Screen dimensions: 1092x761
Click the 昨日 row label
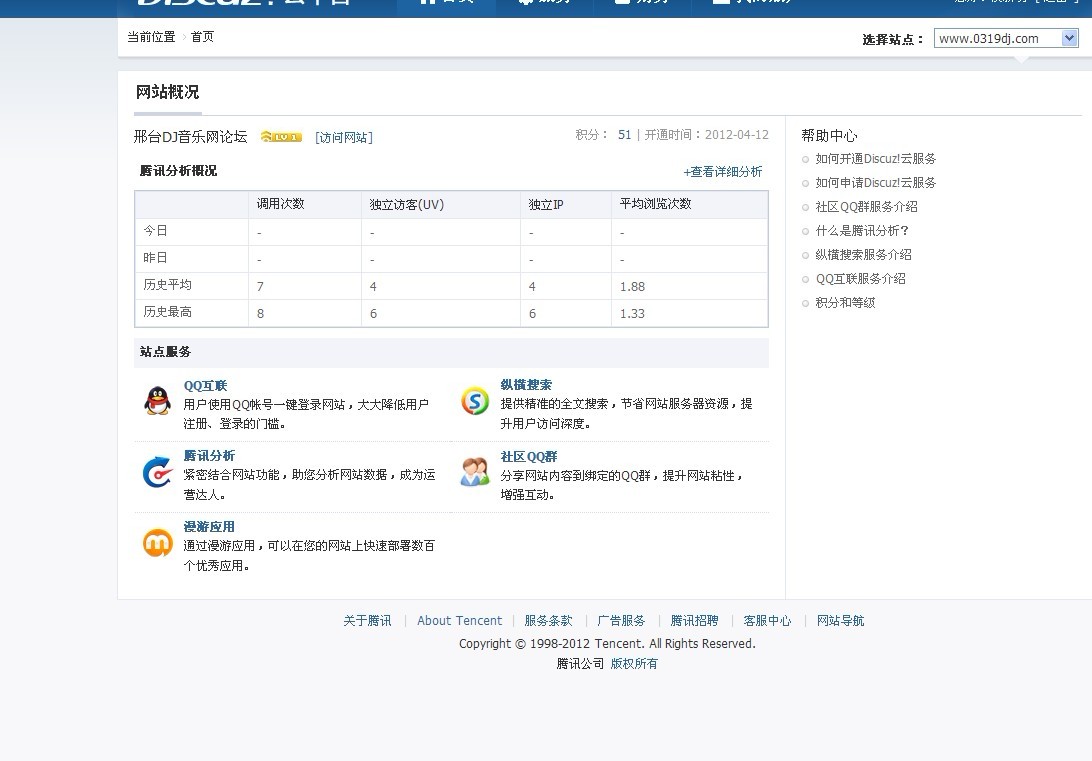[155, 258]
